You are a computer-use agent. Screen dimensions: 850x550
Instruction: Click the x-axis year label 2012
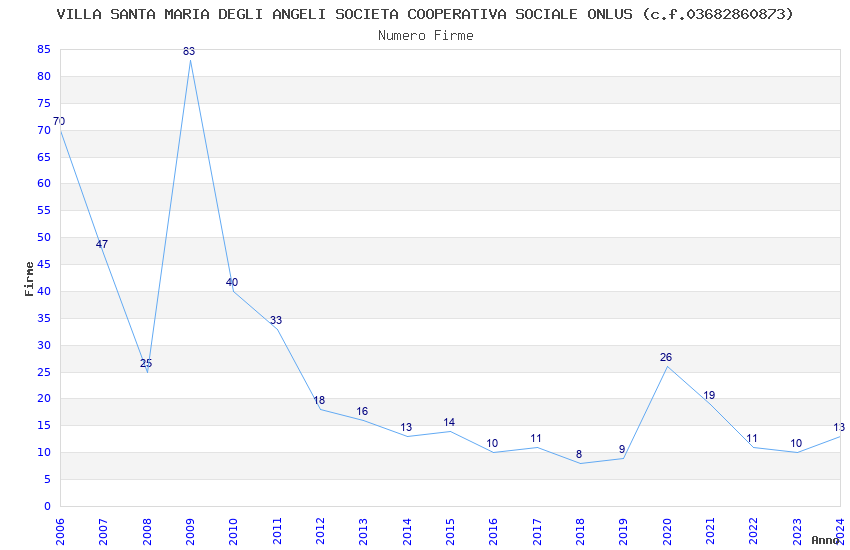320,531
